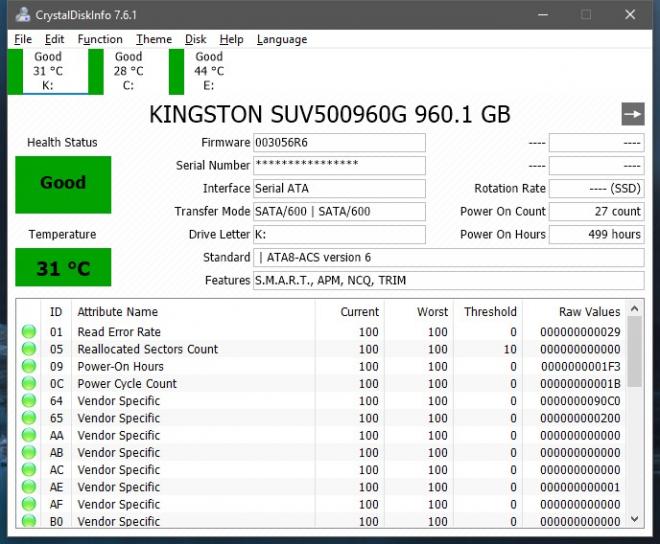The width and height of the screenshot is (660, 544).
Task: Open the File menu
Action: point(23,39)
